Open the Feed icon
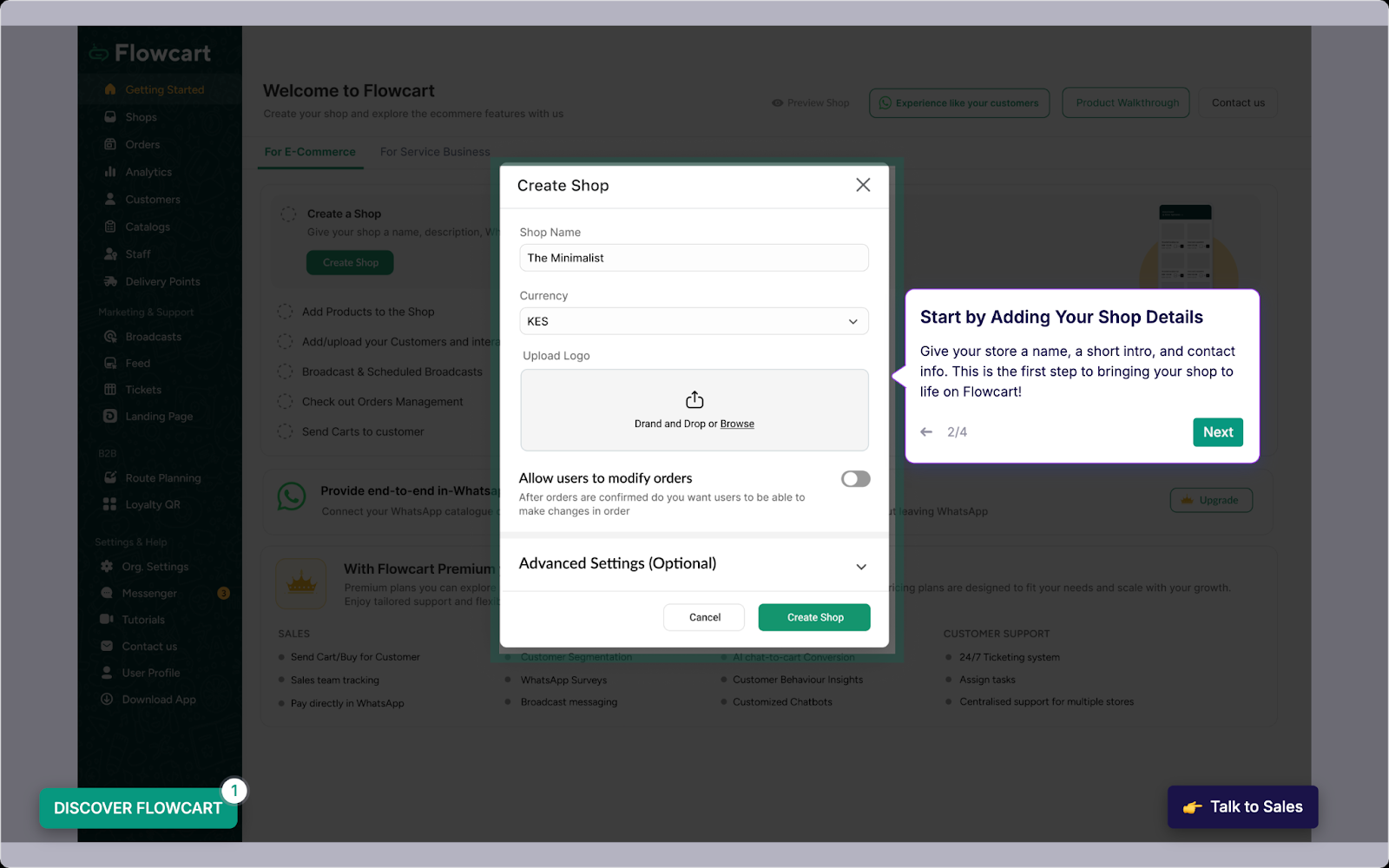The width and height of the screenshot is (1389, 868). 110,363
